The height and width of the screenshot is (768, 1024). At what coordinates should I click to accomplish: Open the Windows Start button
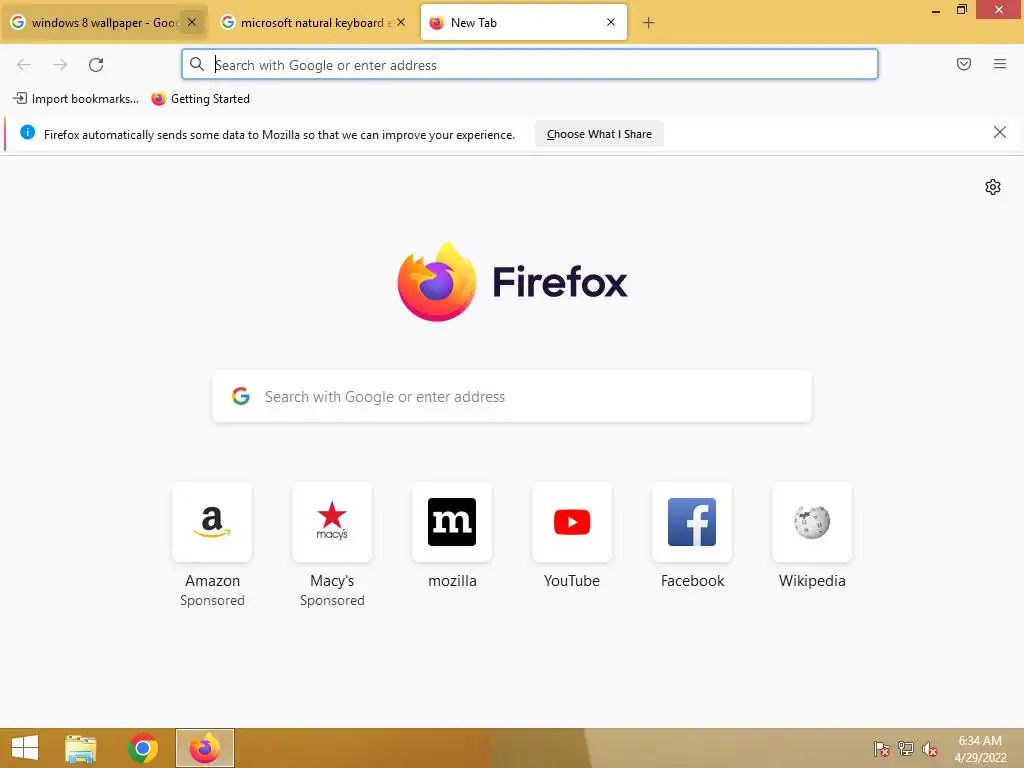[25, 748]
